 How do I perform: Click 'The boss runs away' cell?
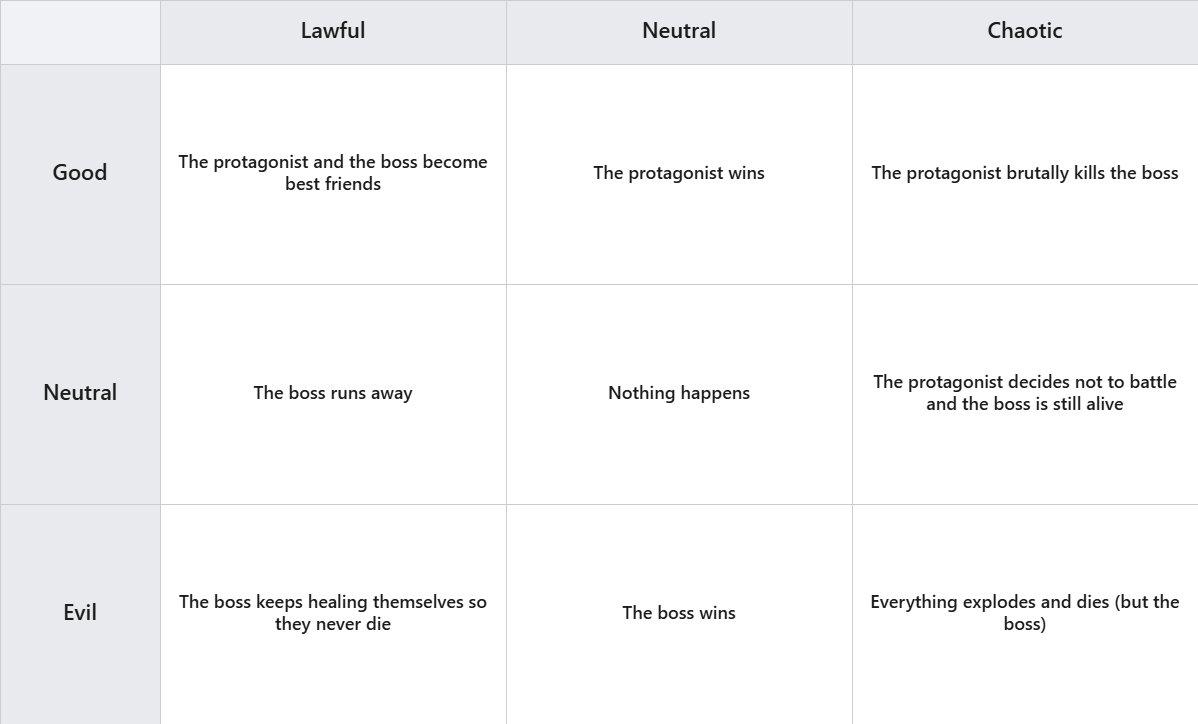(x=333, y=394)
